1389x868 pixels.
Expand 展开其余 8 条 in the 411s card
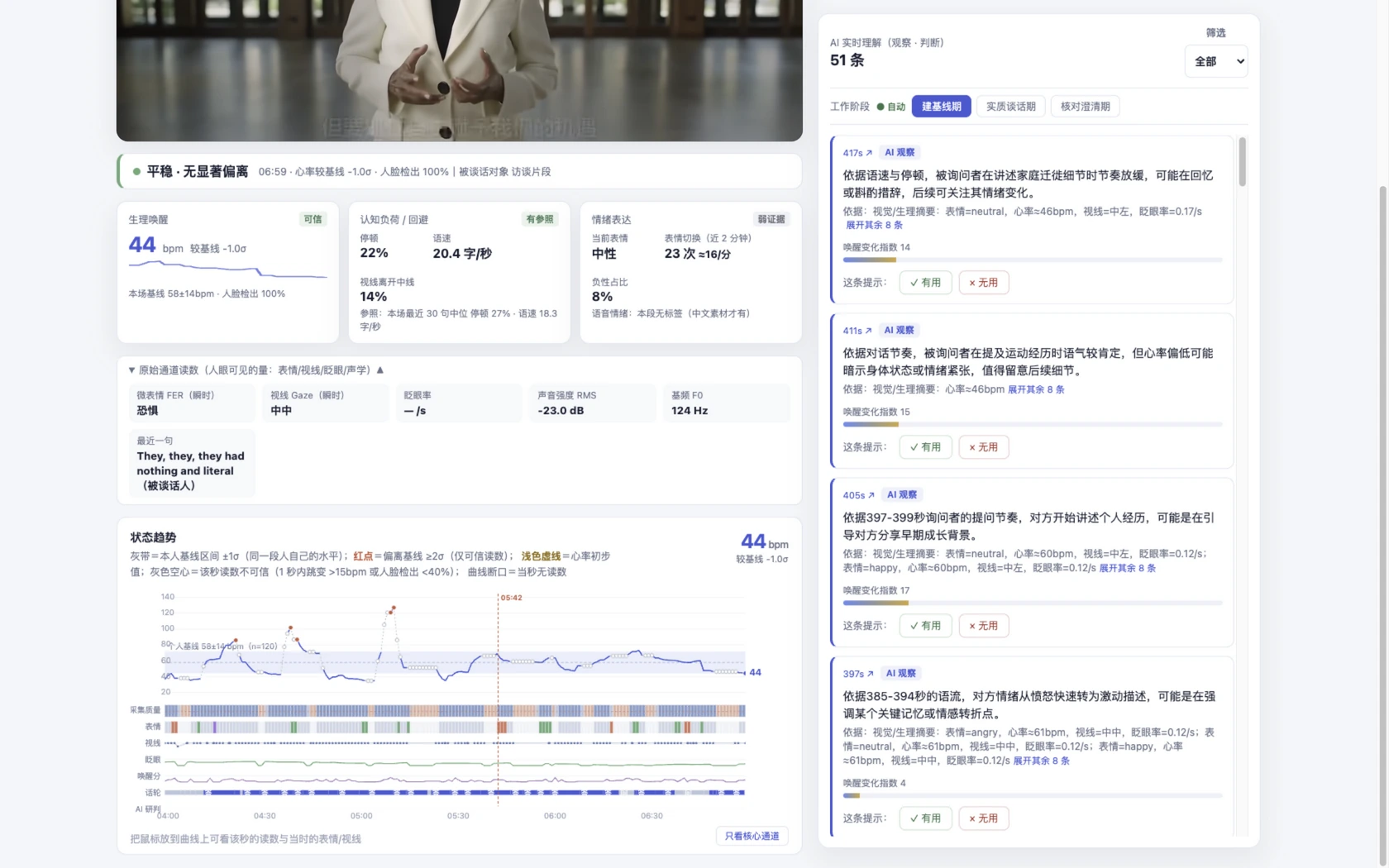(x=1036, y=389)
